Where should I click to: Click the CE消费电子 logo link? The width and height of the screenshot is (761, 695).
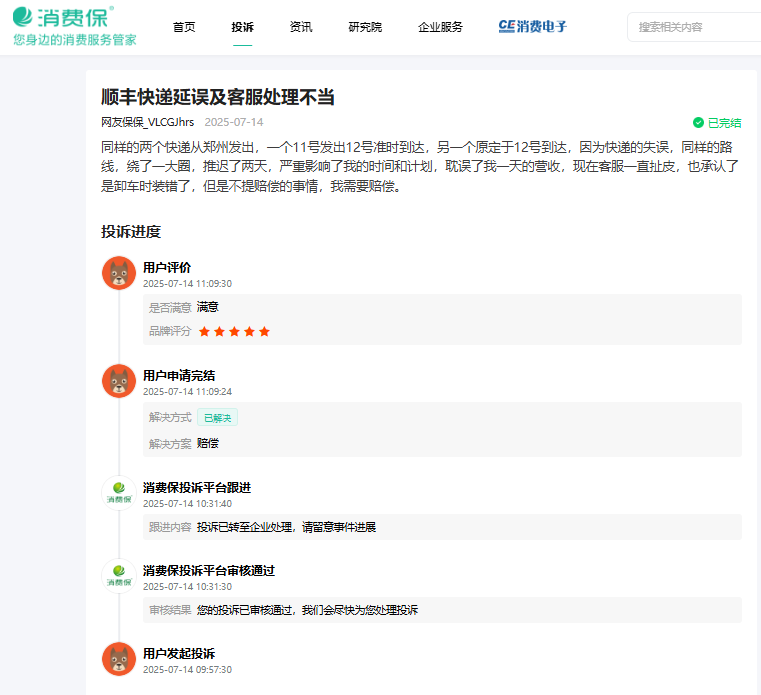[x=532, y=26]
